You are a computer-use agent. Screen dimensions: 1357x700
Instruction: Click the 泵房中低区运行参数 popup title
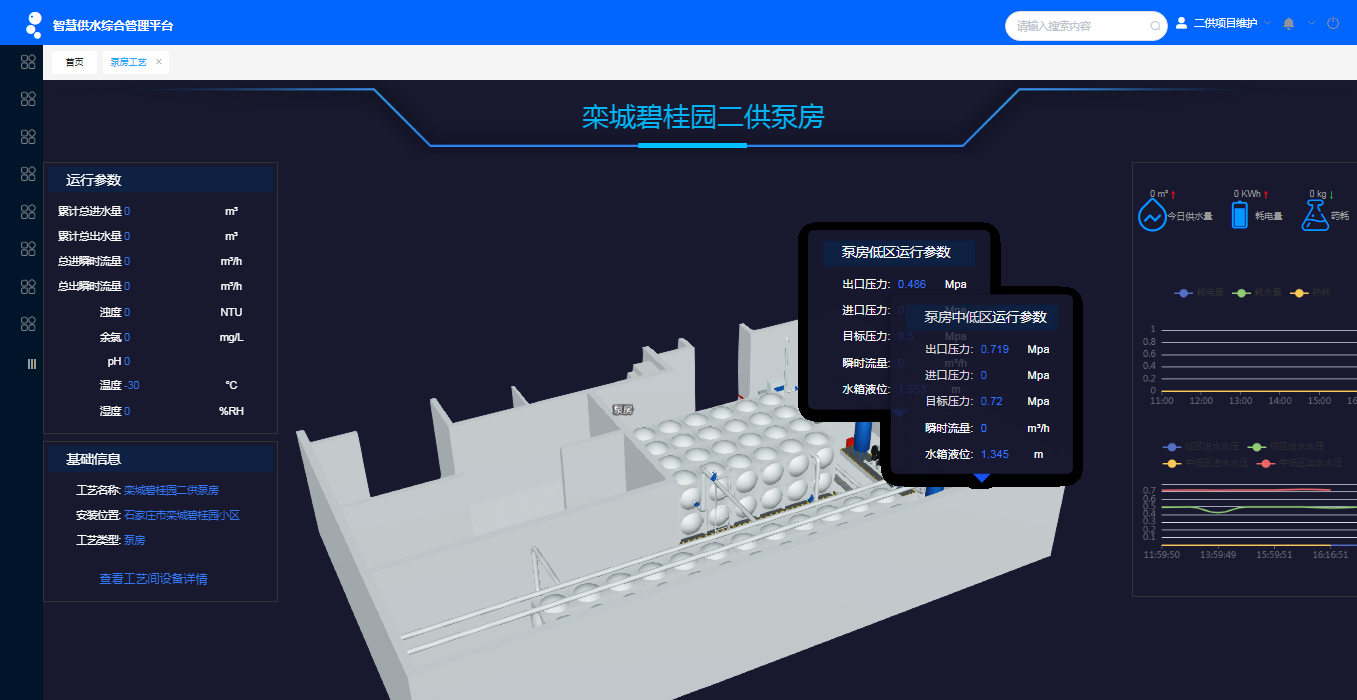pyautogui.click(x=985, y=317)
